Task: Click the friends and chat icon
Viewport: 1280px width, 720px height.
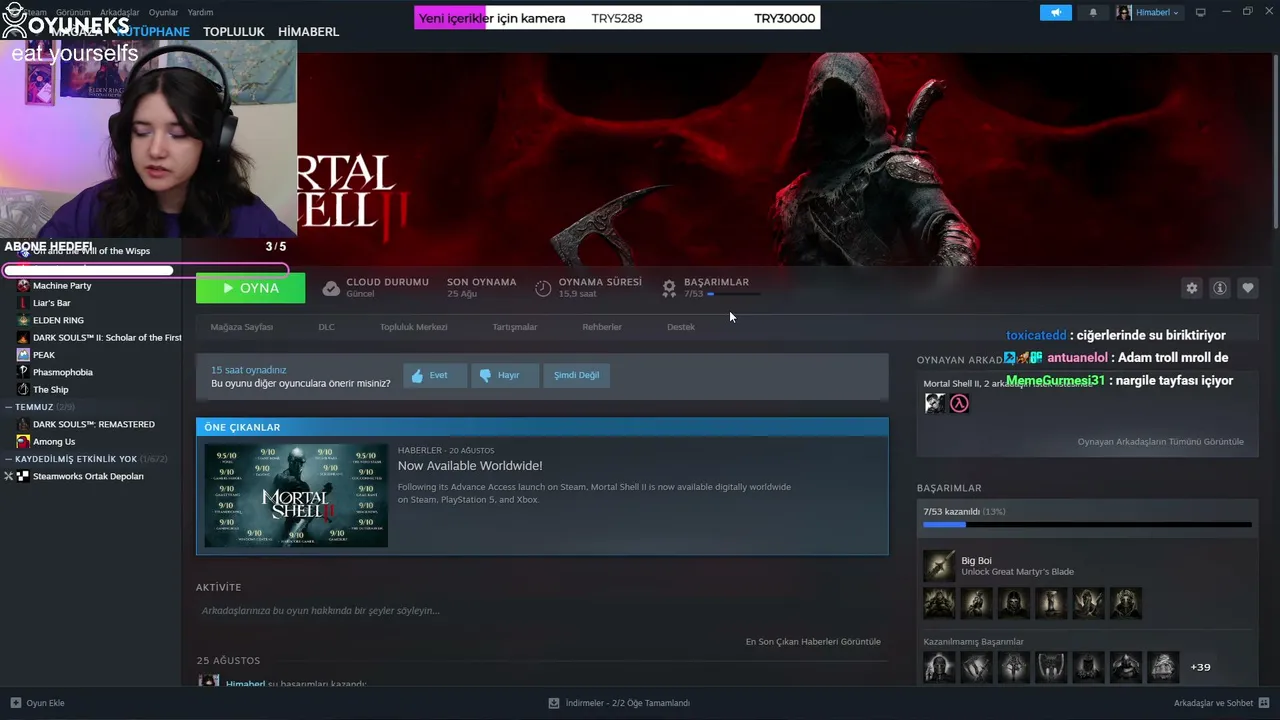Action: coord(1265,703)
